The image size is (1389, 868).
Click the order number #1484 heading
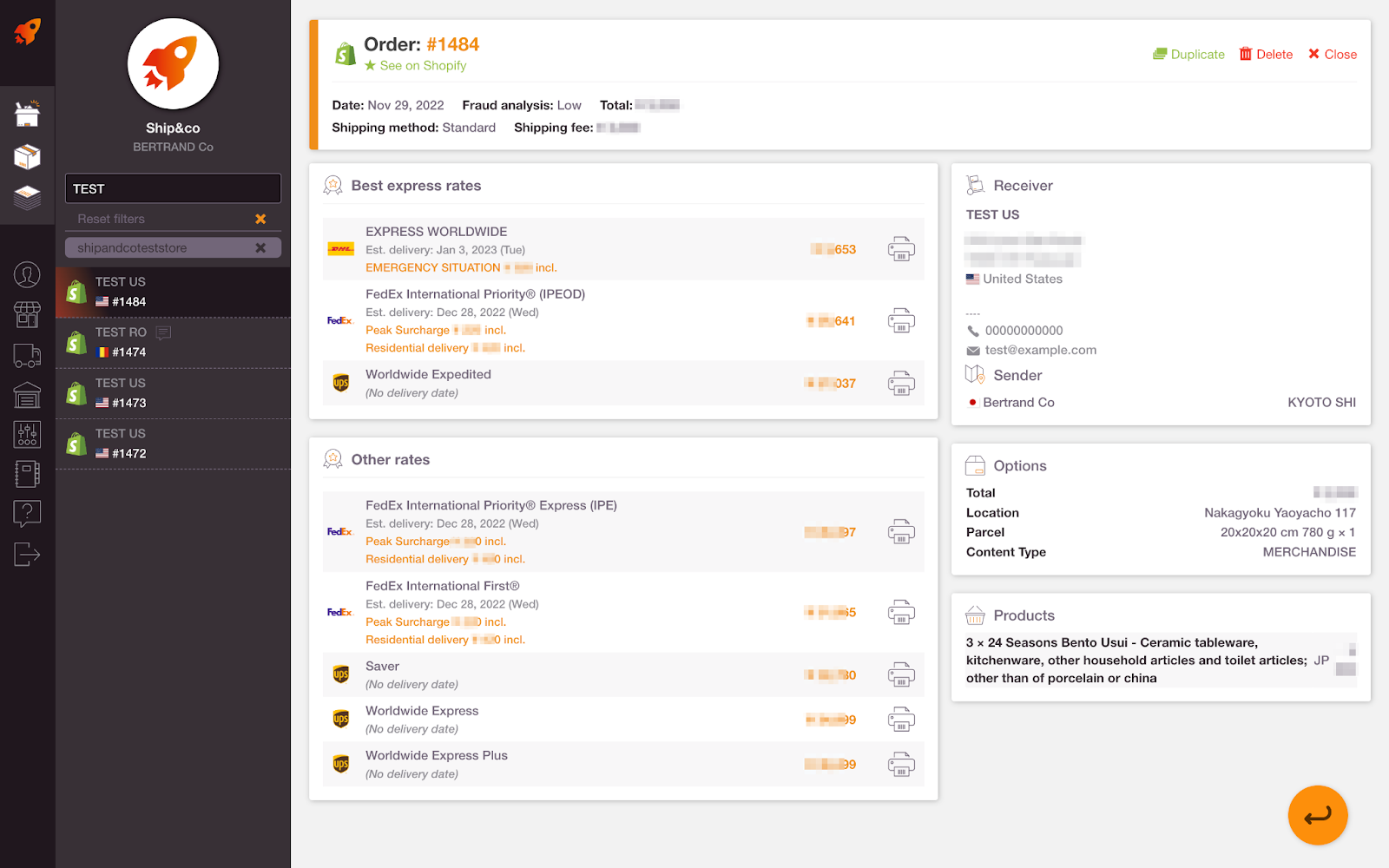tap(452, 44)
